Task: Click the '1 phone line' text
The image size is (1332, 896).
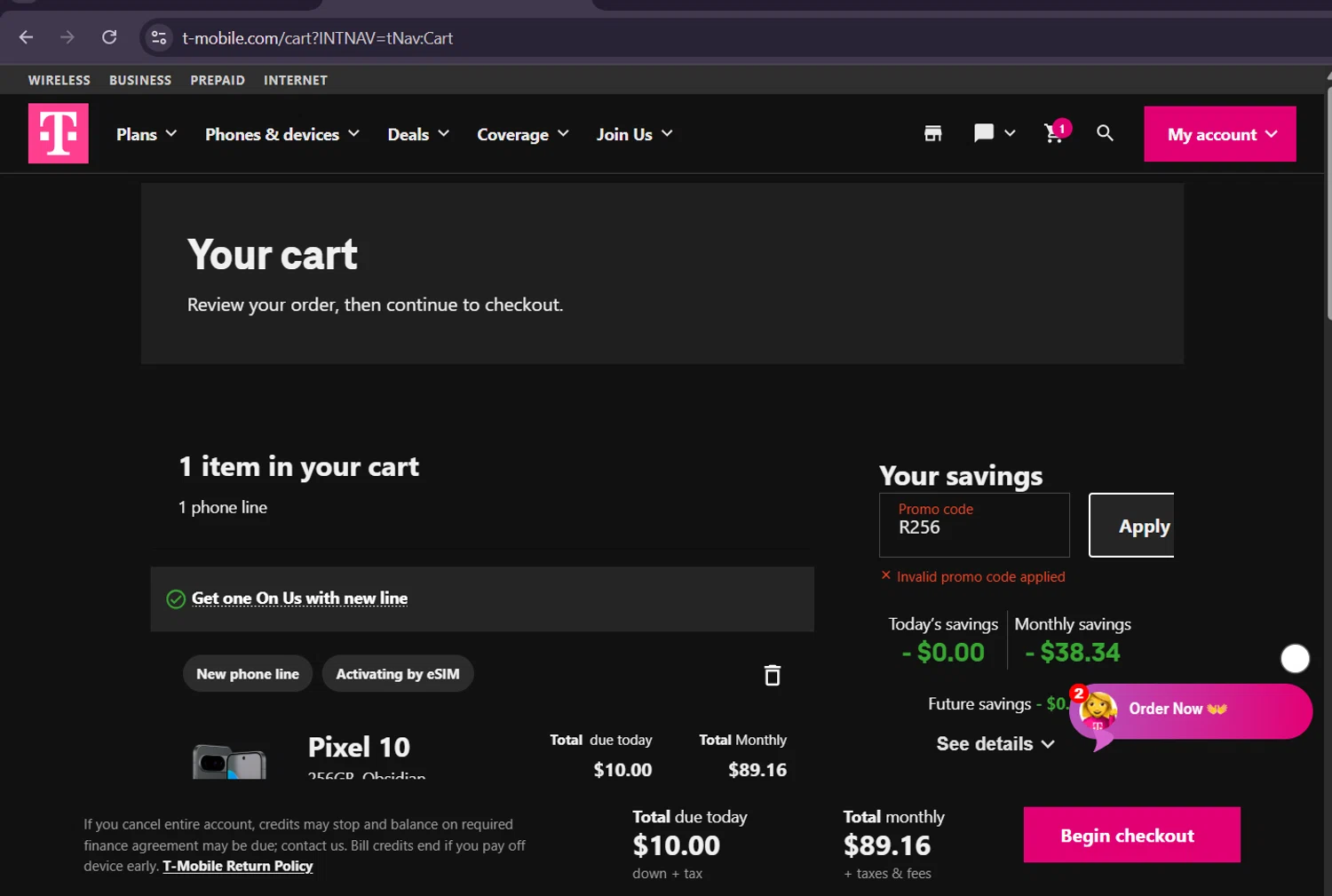Action: (223, 507)
